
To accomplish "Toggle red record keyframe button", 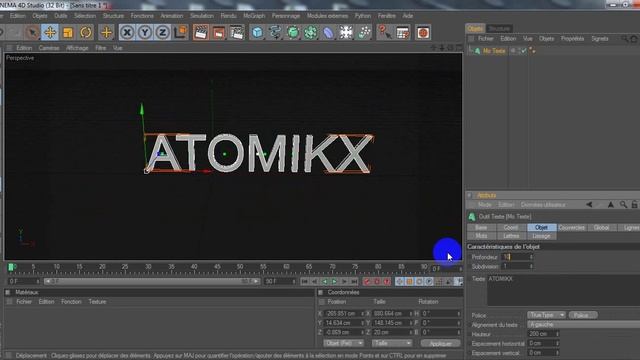I will [367, 282].
